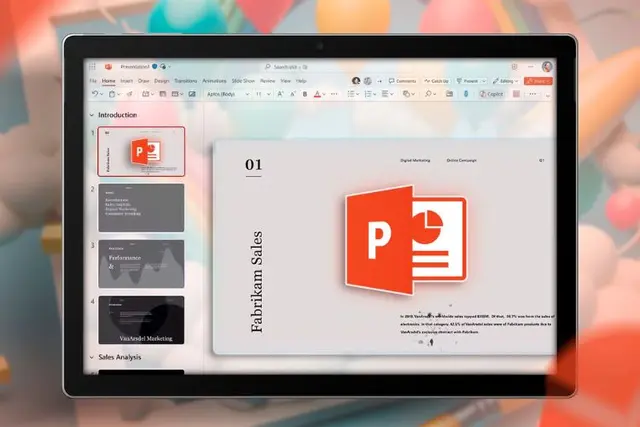Click the pink Designer square icon
This screenshot has height=427, width=640.
pyautogui.click(x=516, y=94)
